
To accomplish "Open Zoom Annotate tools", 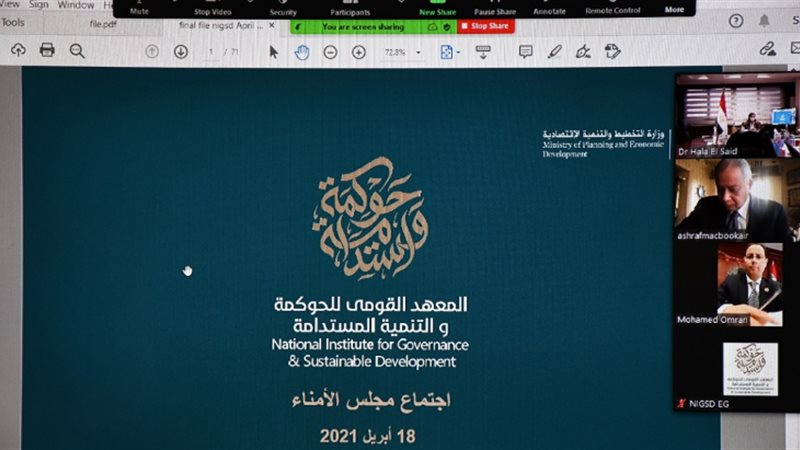I will pos(549,9).
